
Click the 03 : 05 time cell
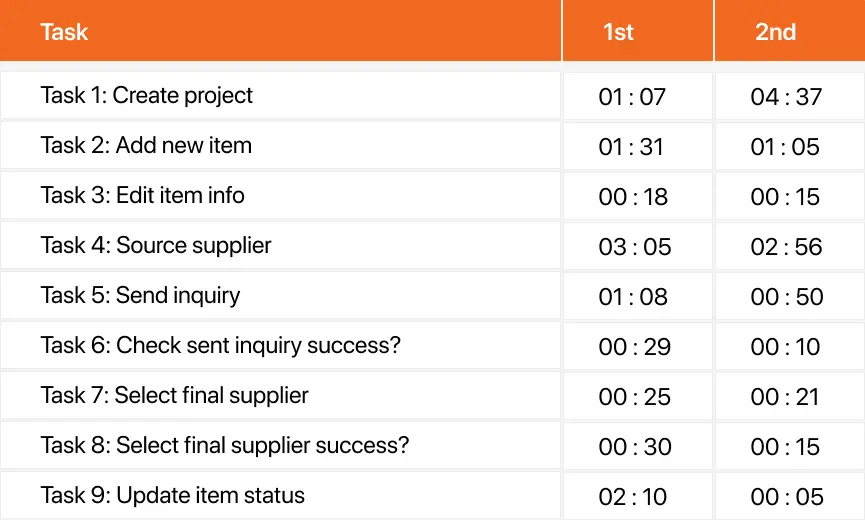638,246
